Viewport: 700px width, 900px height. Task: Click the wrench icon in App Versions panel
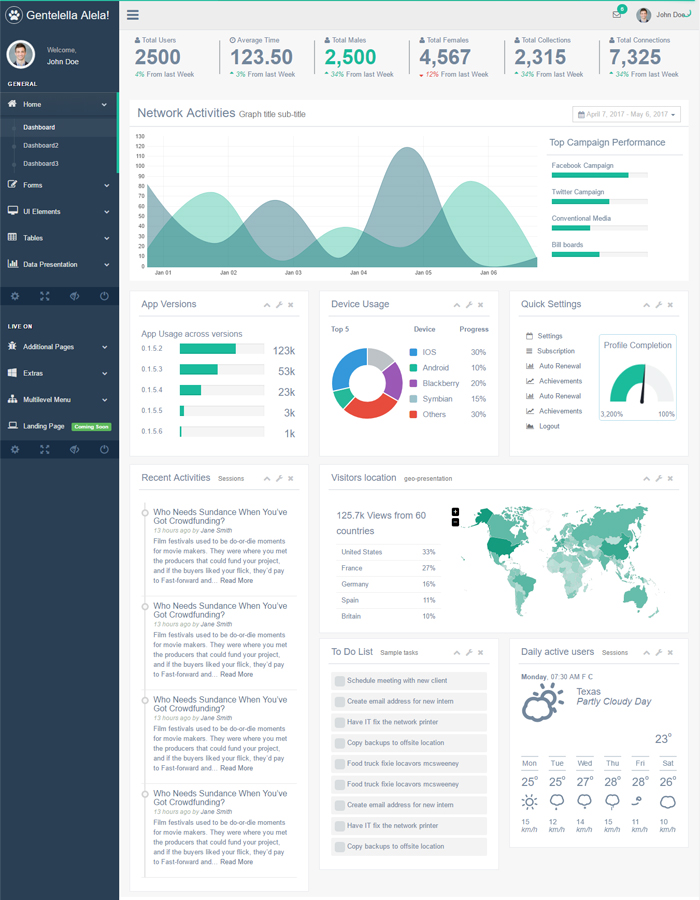pos(279,305)
